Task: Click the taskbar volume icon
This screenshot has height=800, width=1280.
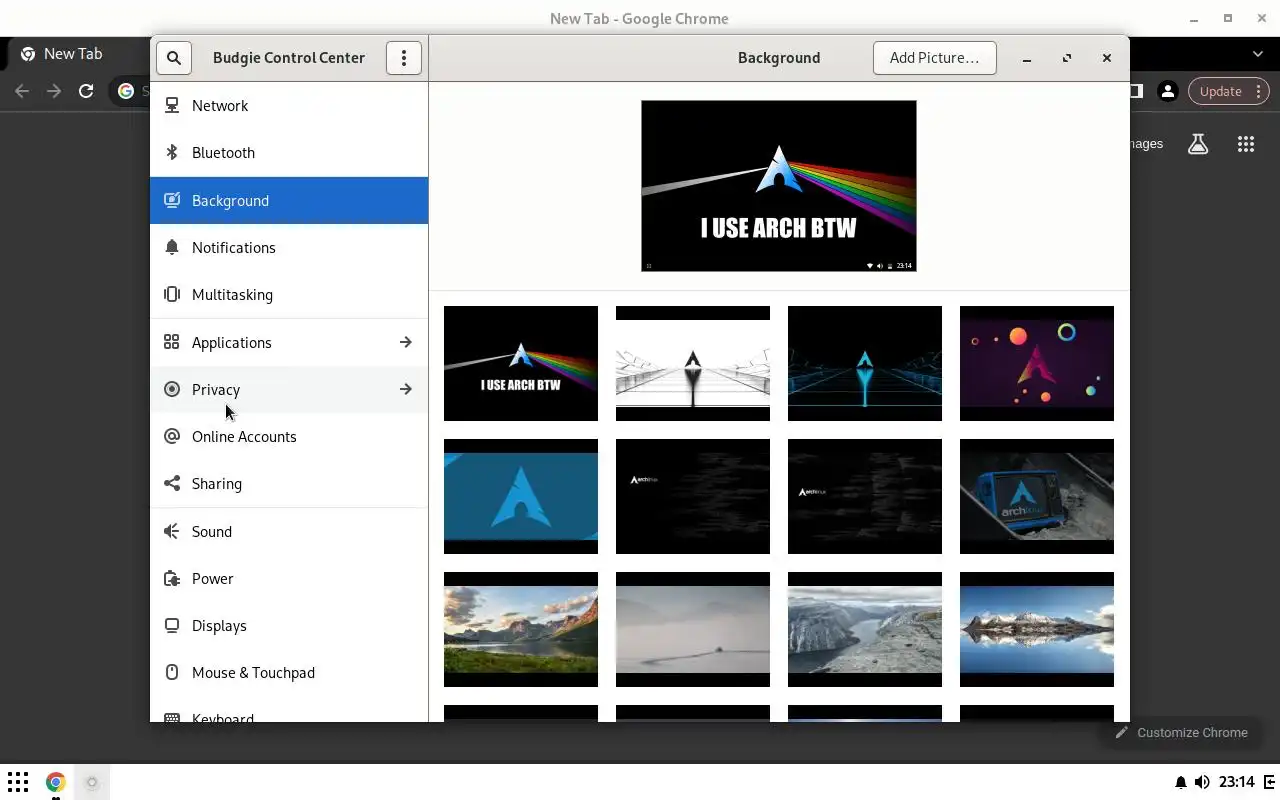Action: 1202,782
